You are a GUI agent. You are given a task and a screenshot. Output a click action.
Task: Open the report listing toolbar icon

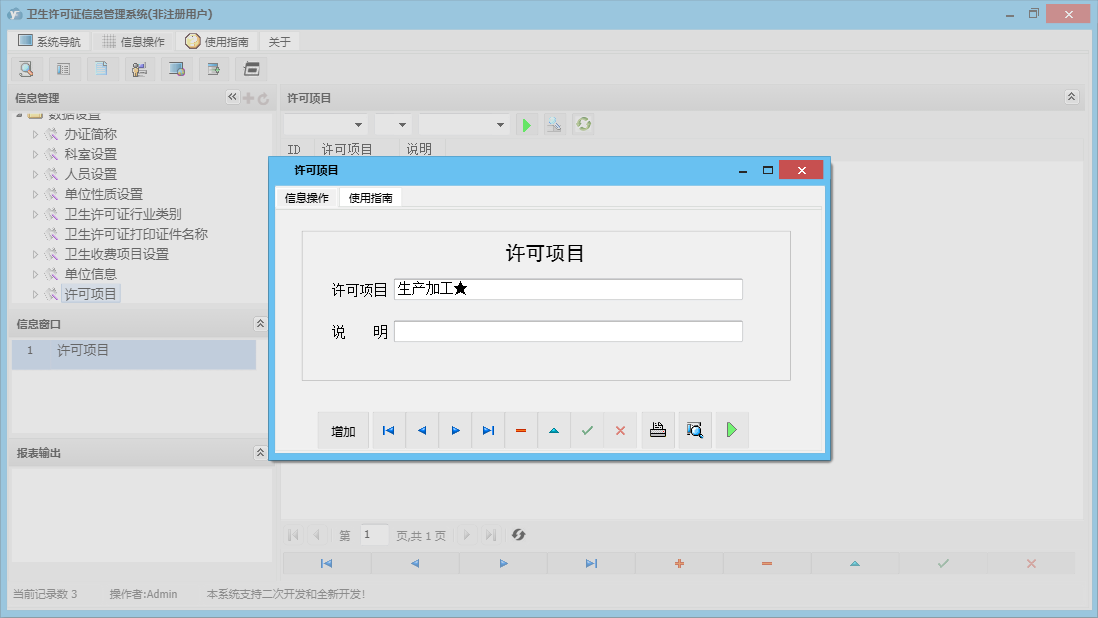pos(64,68)
